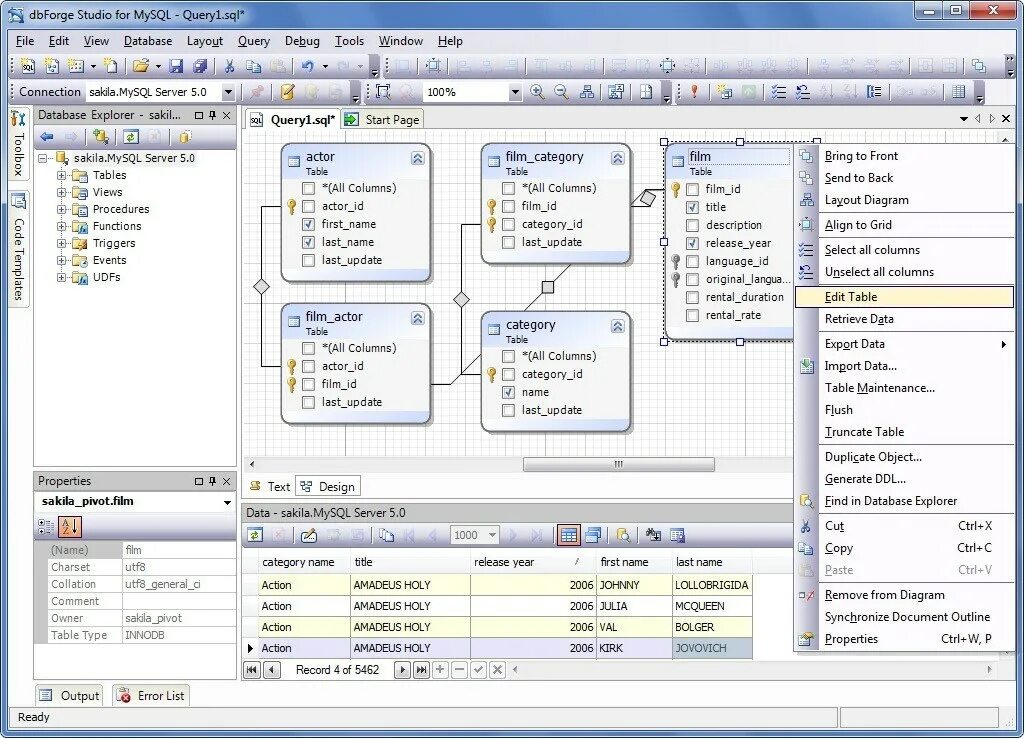Expand the Tables tree node
The height and width of the screenshot is (739, 1025).
coord(61,175)
